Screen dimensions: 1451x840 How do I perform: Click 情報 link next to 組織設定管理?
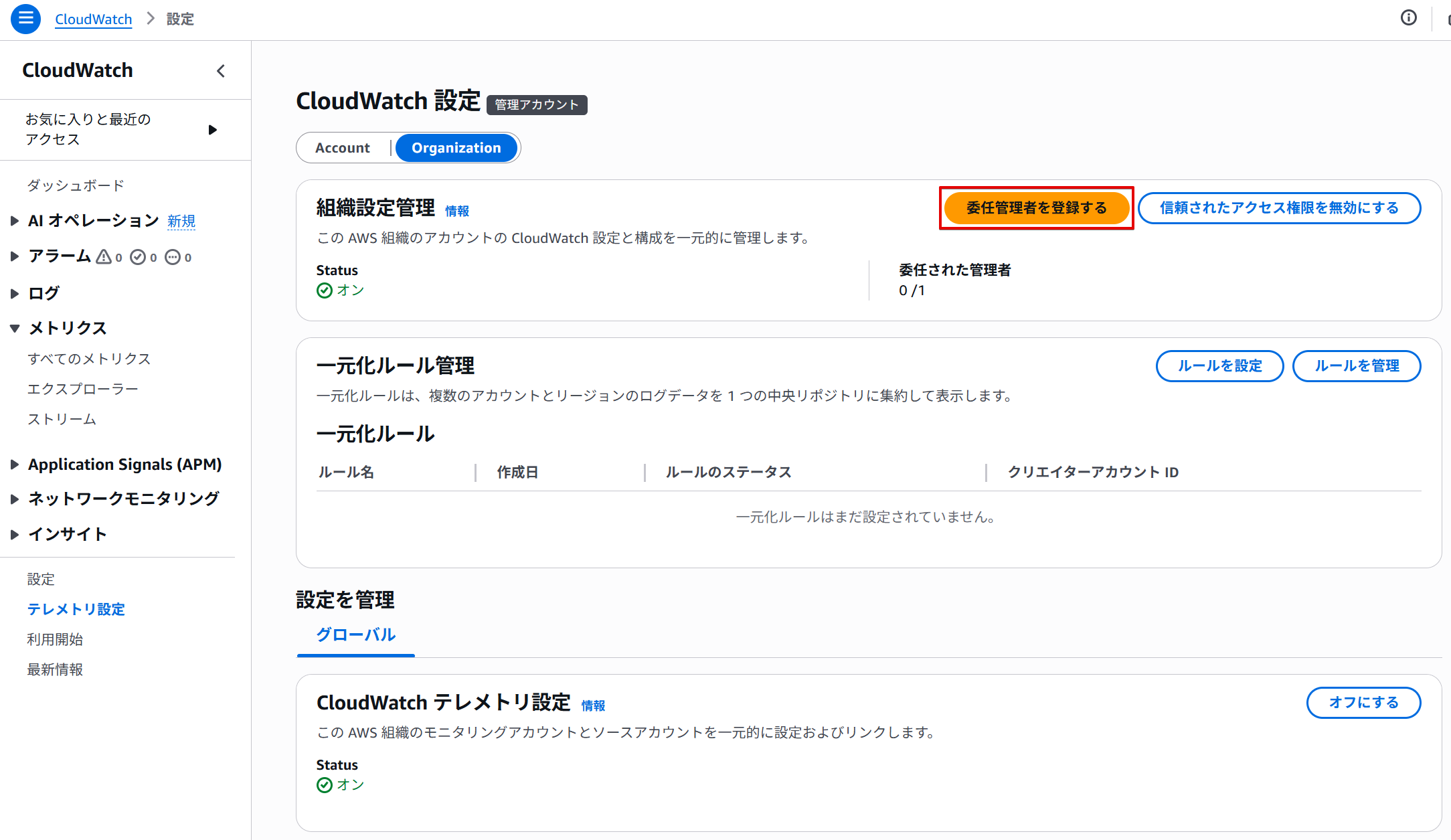(x=457, y=211)
